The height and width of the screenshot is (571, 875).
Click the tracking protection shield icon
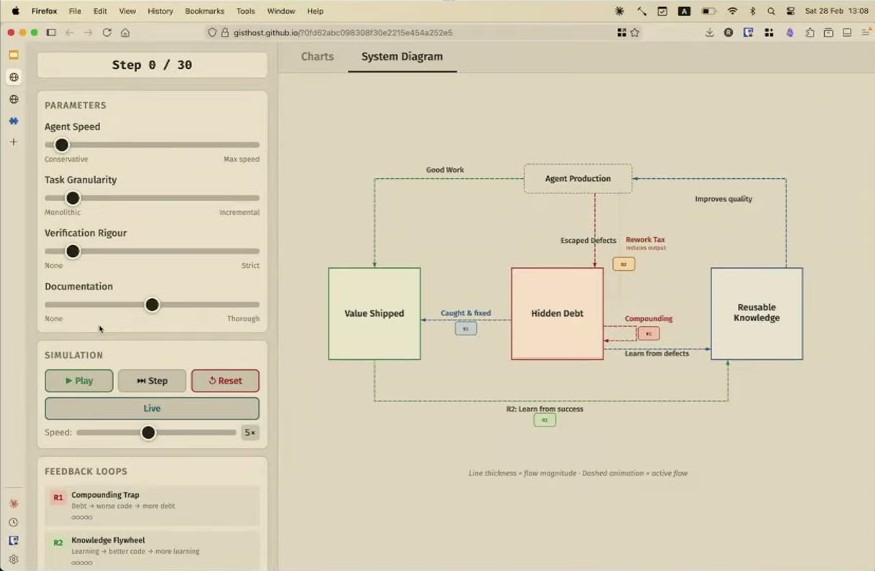click(x=212, y=33)
